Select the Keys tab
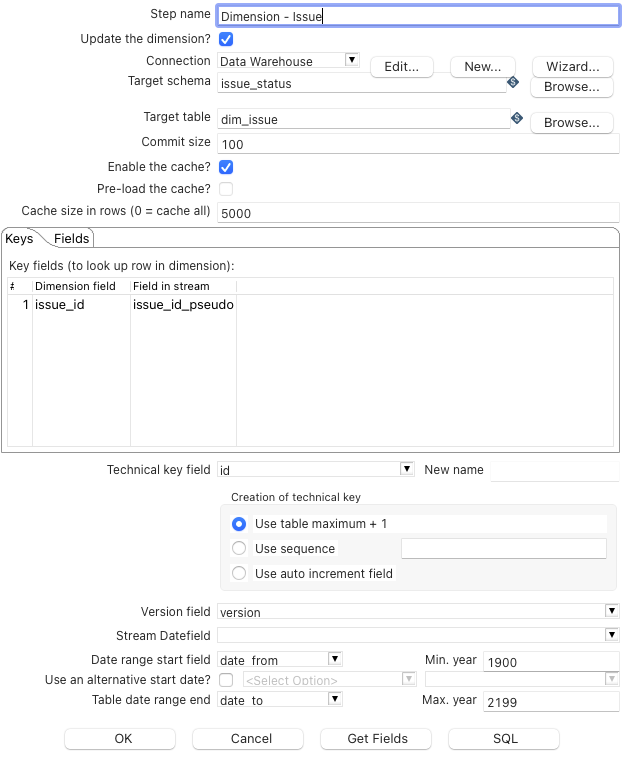623x757 pixels. 19,238
